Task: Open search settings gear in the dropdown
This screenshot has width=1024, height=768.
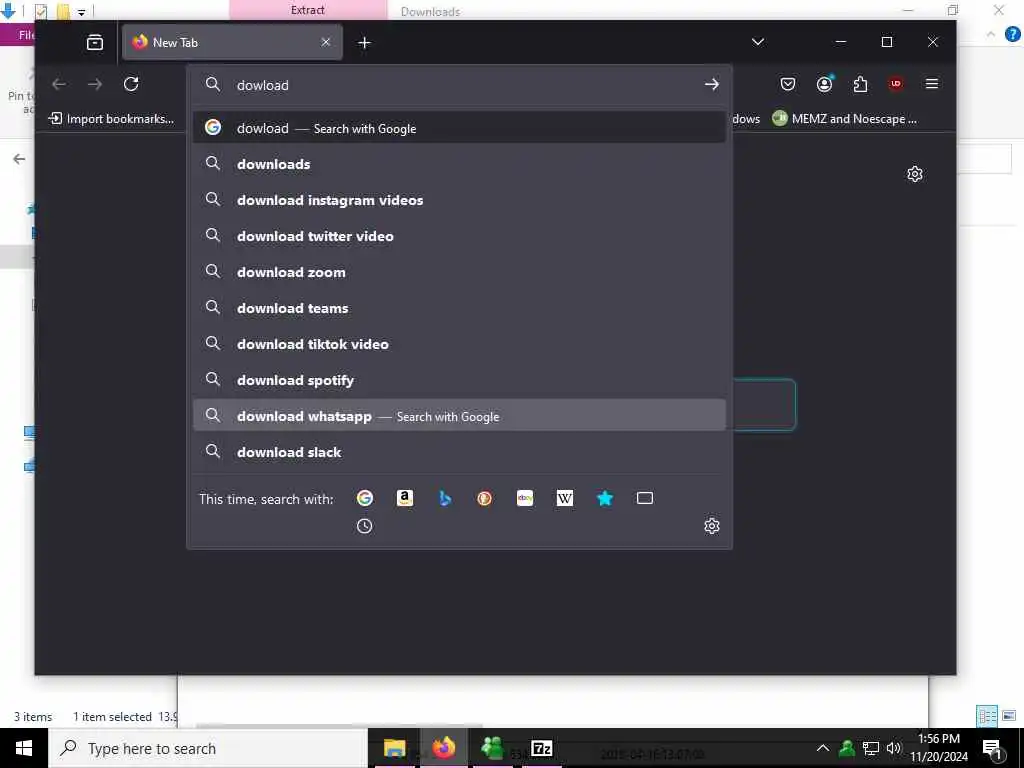Action: (x=712, y=526)
